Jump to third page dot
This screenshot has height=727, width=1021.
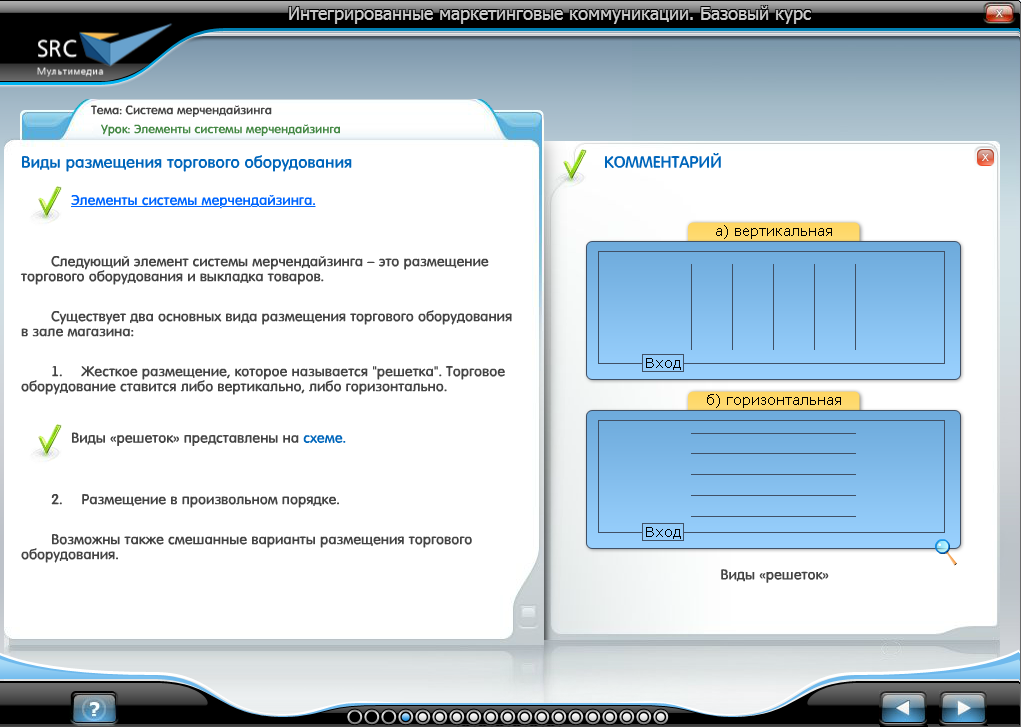[x=389, y=717]
